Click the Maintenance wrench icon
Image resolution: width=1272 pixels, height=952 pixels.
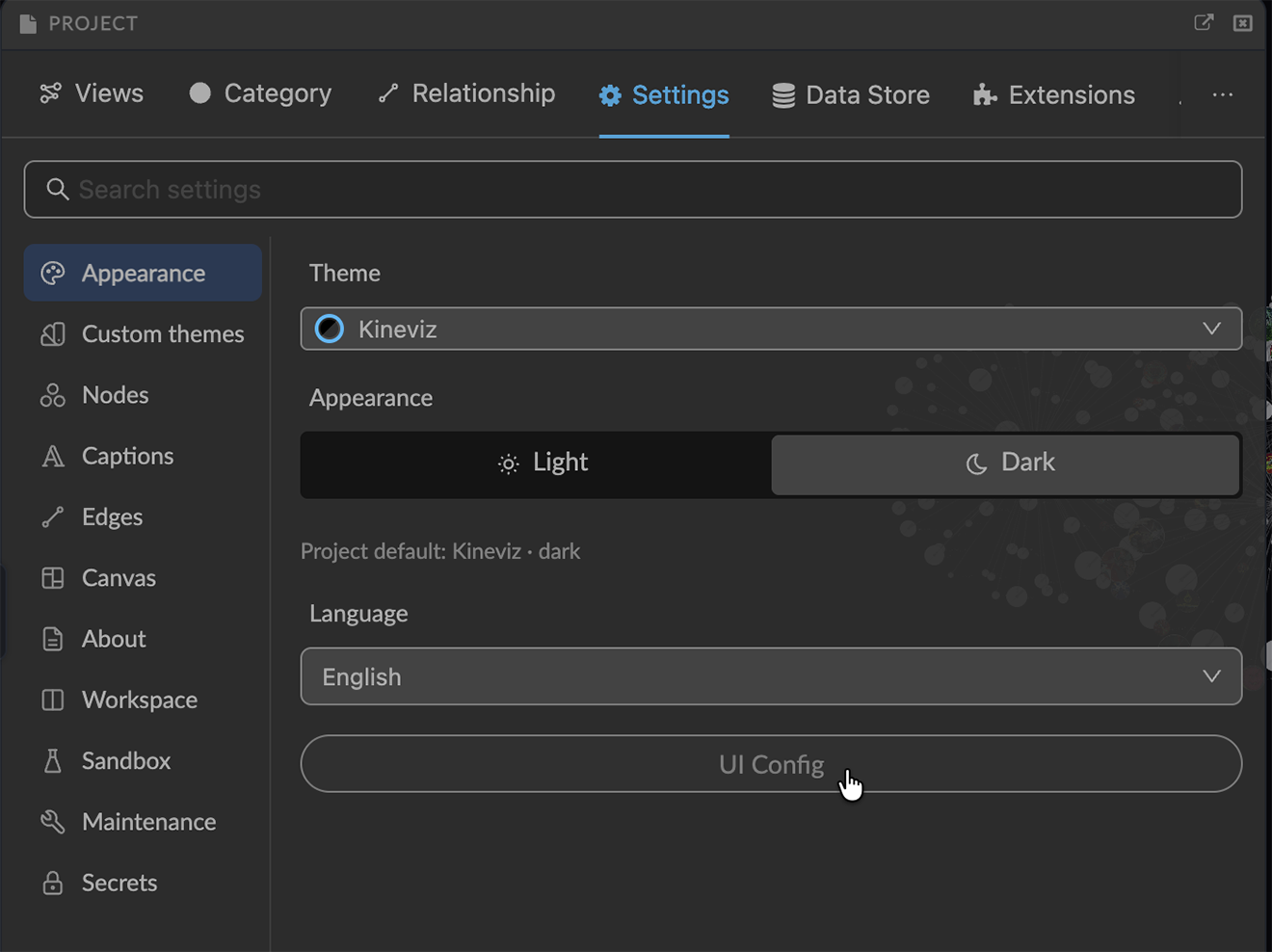click(53, 822)
